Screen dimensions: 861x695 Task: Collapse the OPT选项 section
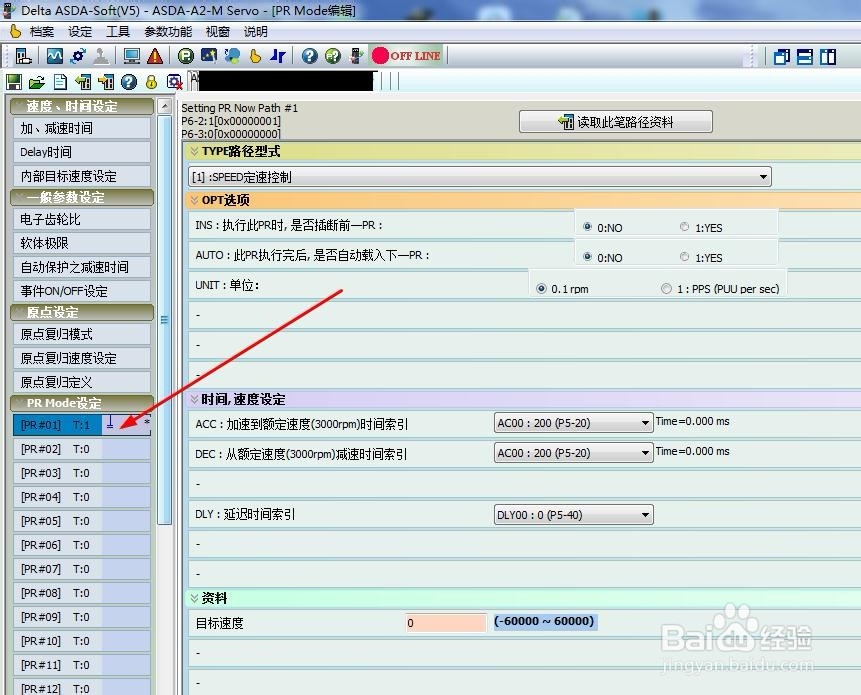194,200
